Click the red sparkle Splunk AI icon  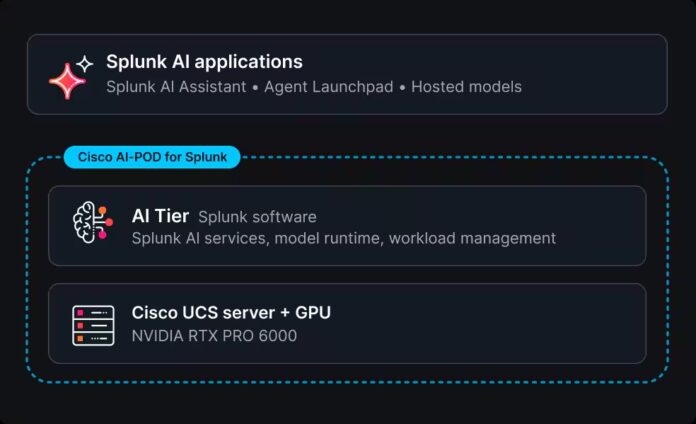tap(71, 77)
